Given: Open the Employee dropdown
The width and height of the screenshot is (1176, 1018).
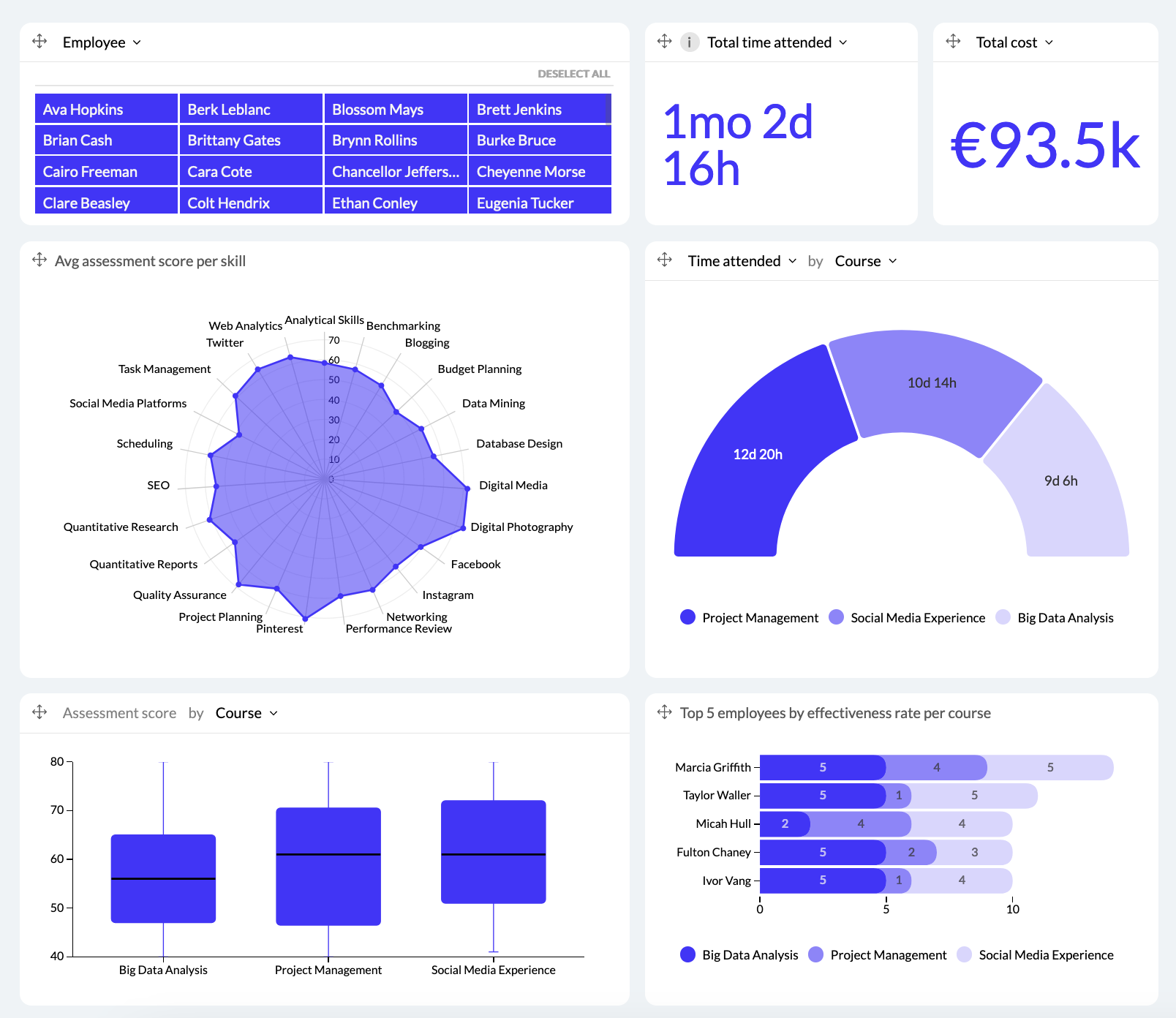Looking at the screenshot, I should [x=102, y=42].
